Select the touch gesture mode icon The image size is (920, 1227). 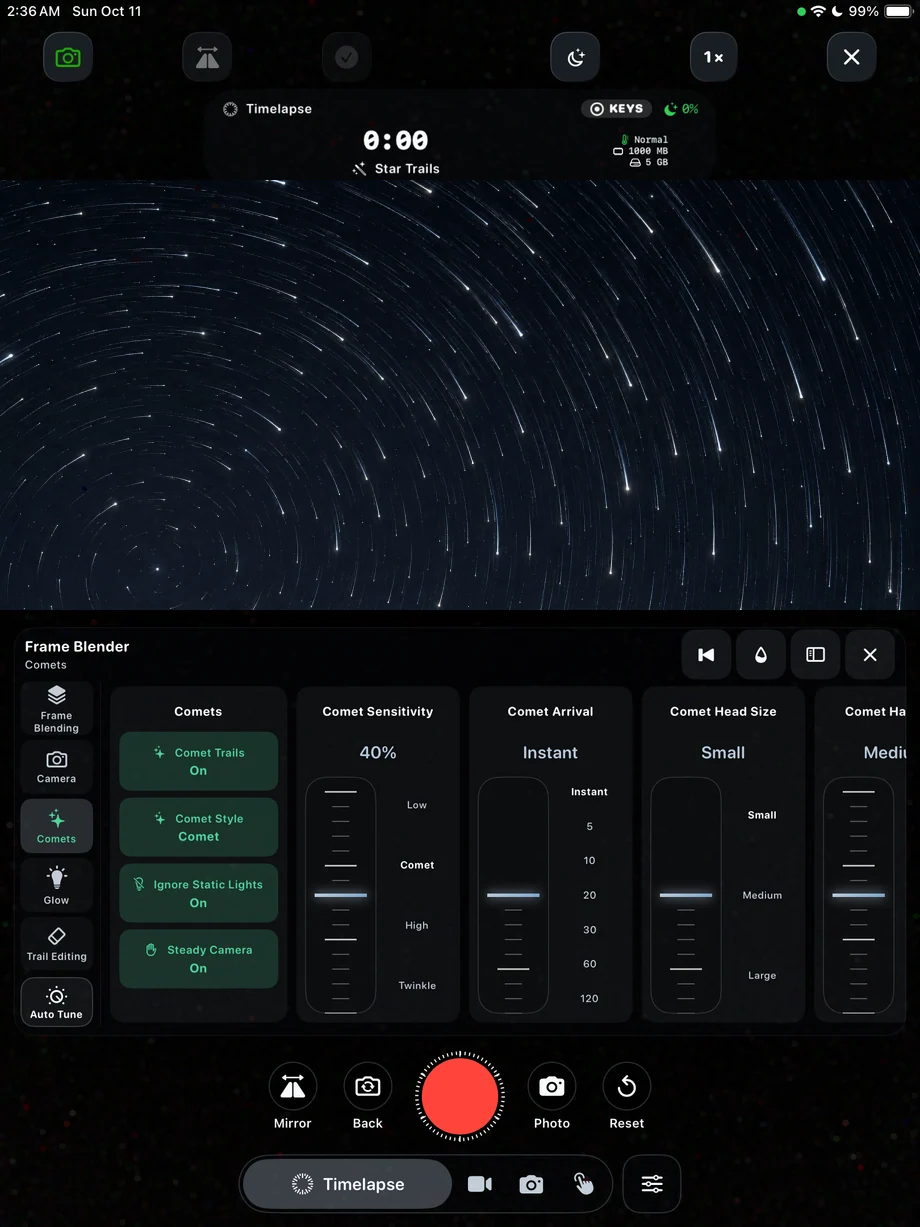click(584, 1185)
